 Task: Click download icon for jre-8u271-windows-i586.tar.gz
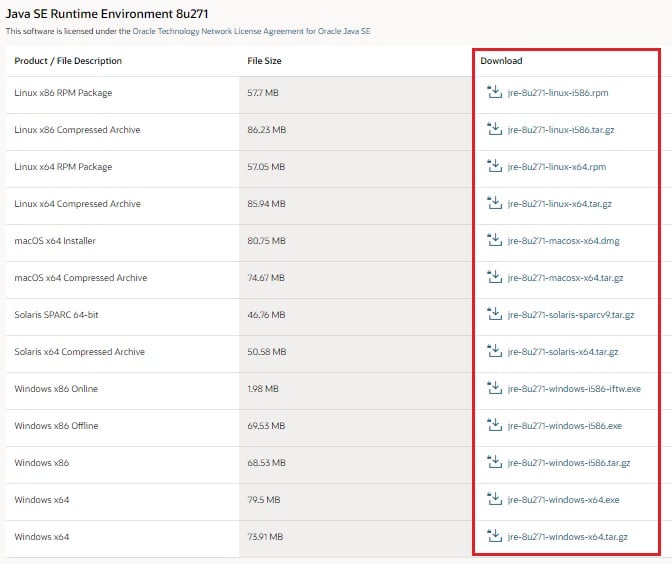(495, 462)
